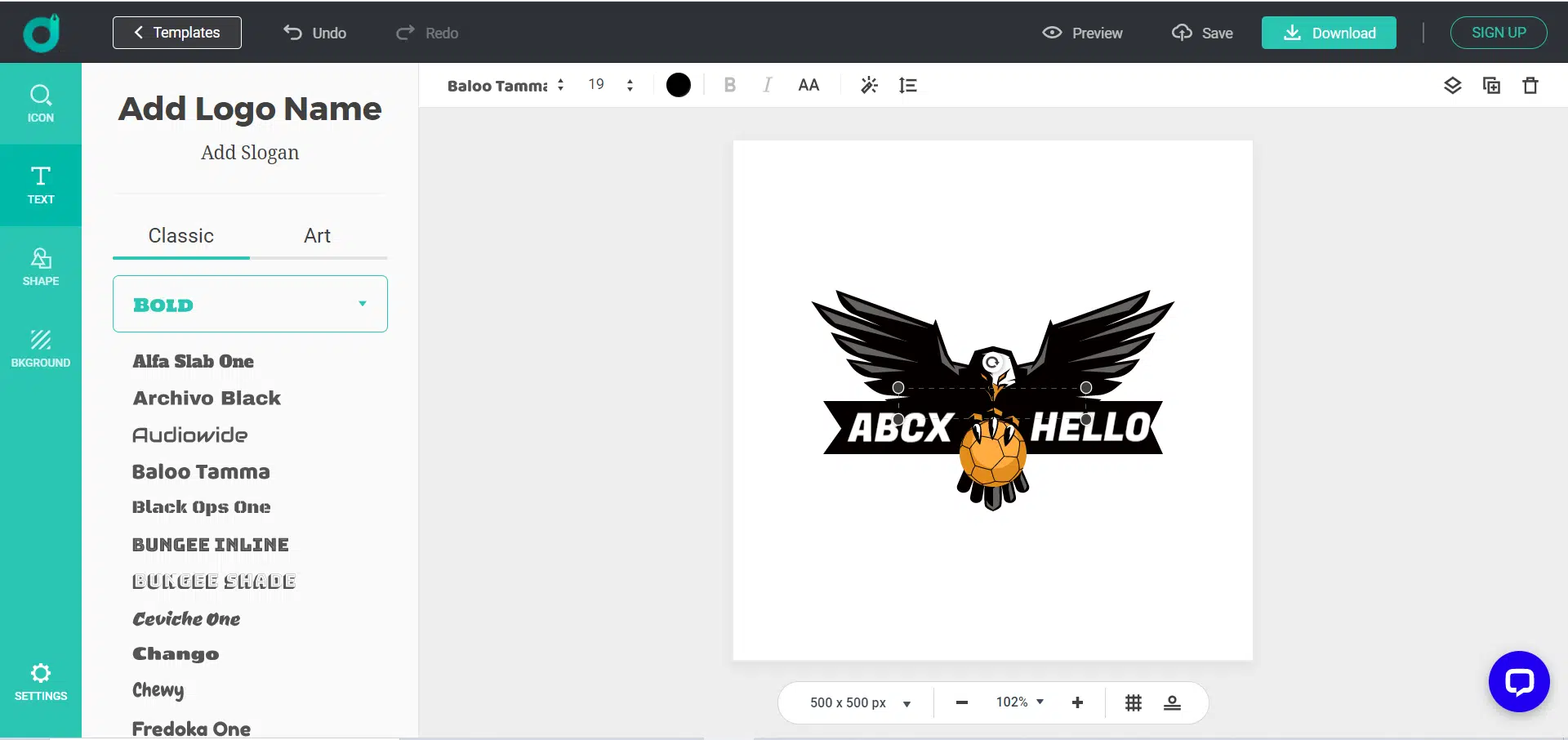Screen dimensions: 1568x740
Task: Delete selected element with trash icon
Action: (x=1530, y=85)
